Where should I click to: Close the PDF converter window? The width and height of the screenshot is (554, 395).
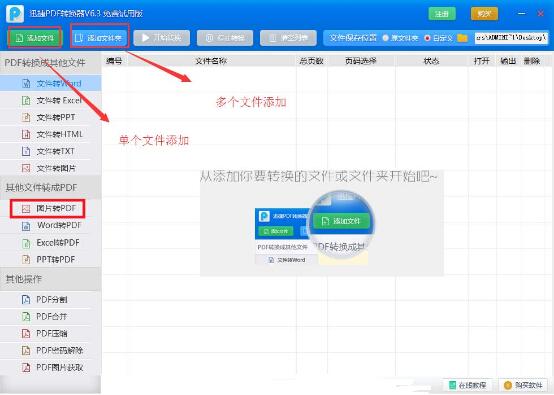(541, 13)
